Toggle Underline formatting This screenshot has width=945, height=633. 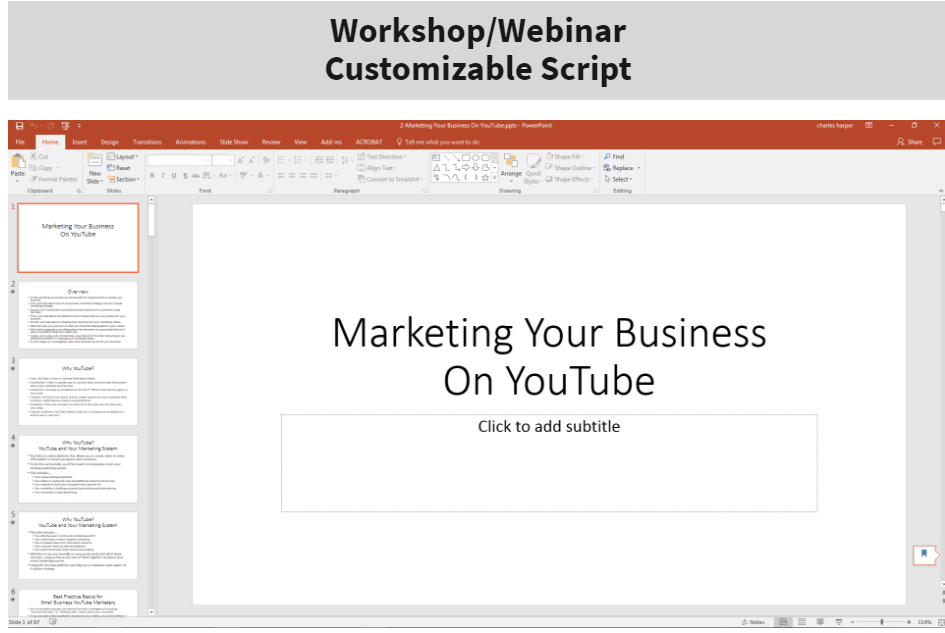tap(174, 176)
